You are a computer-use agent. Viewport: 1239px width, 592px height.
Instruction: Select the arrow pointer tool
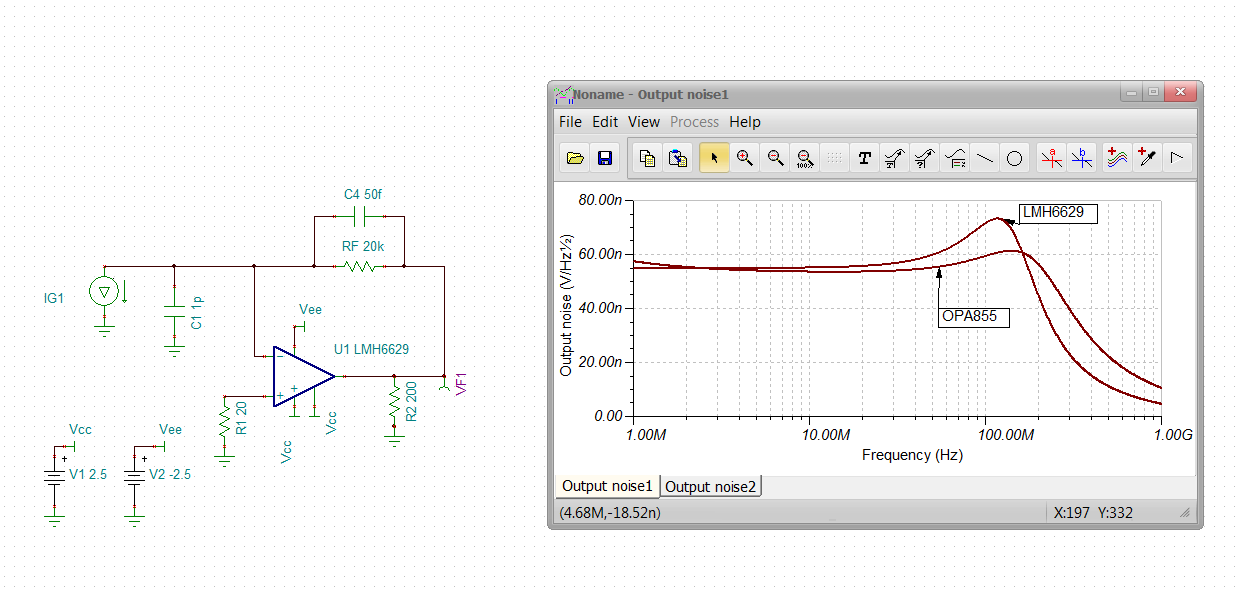coord(714,158)
